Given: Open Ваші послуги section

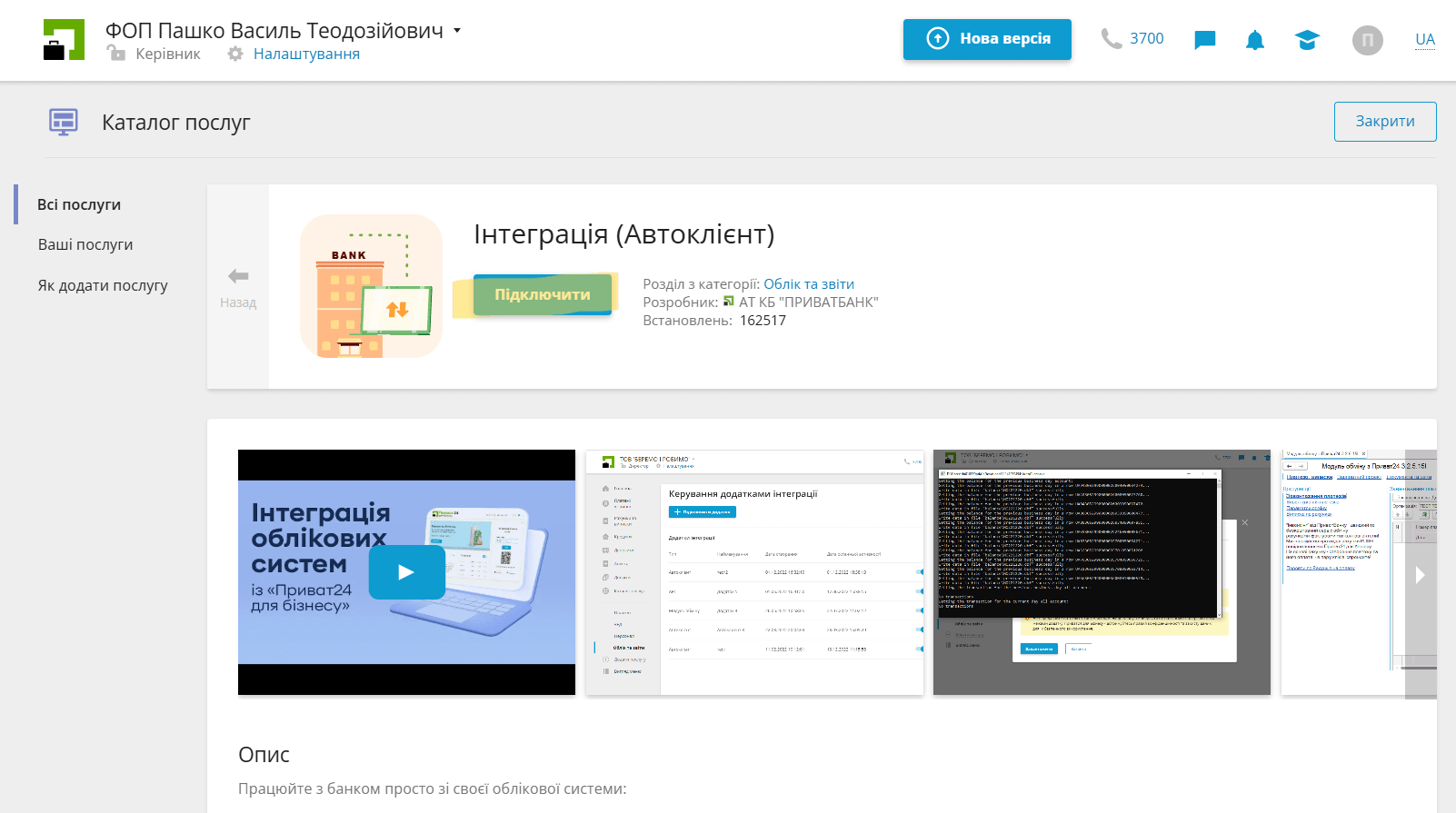Looking at the screenshot, I should click(x=85, y=244).
